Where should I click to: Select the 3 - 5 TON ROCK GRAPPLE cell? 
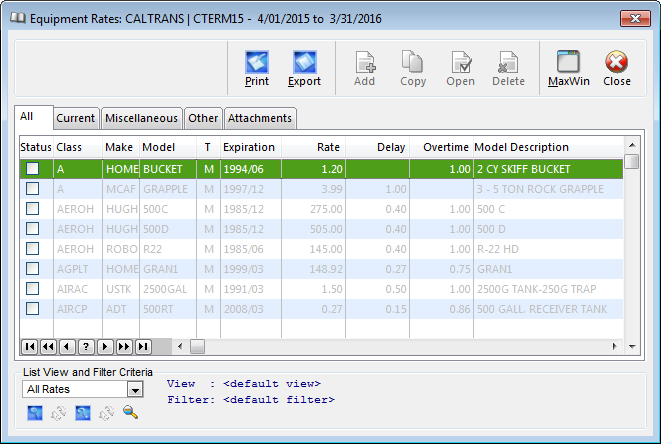548,189
